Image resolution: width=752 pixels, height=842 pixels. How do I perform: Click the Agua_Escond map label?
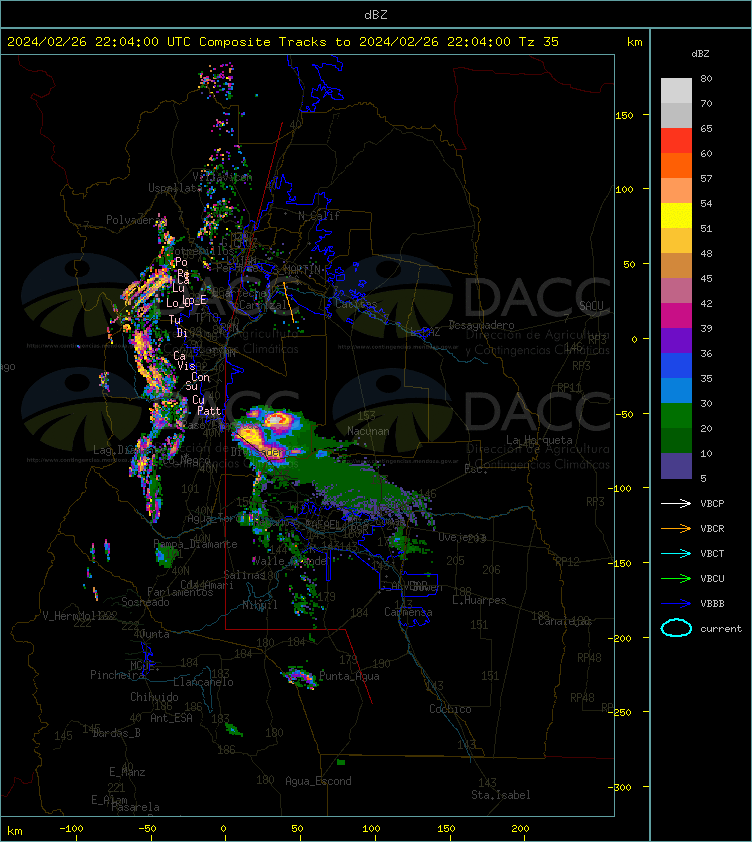pos(318,781)
